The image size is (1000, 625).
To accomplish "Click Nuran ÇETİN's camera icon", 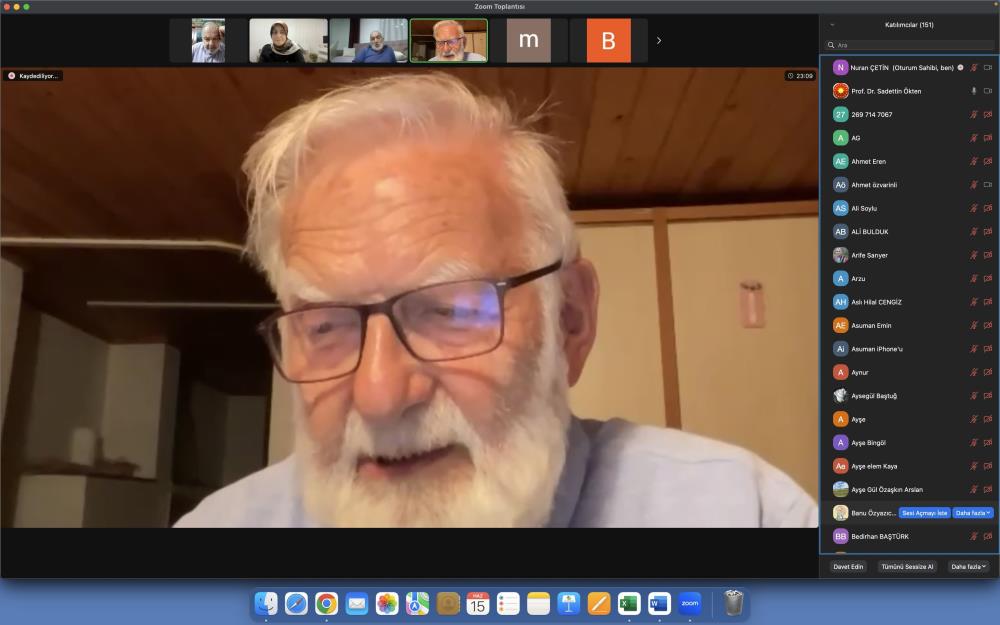I will coord(988,67).
